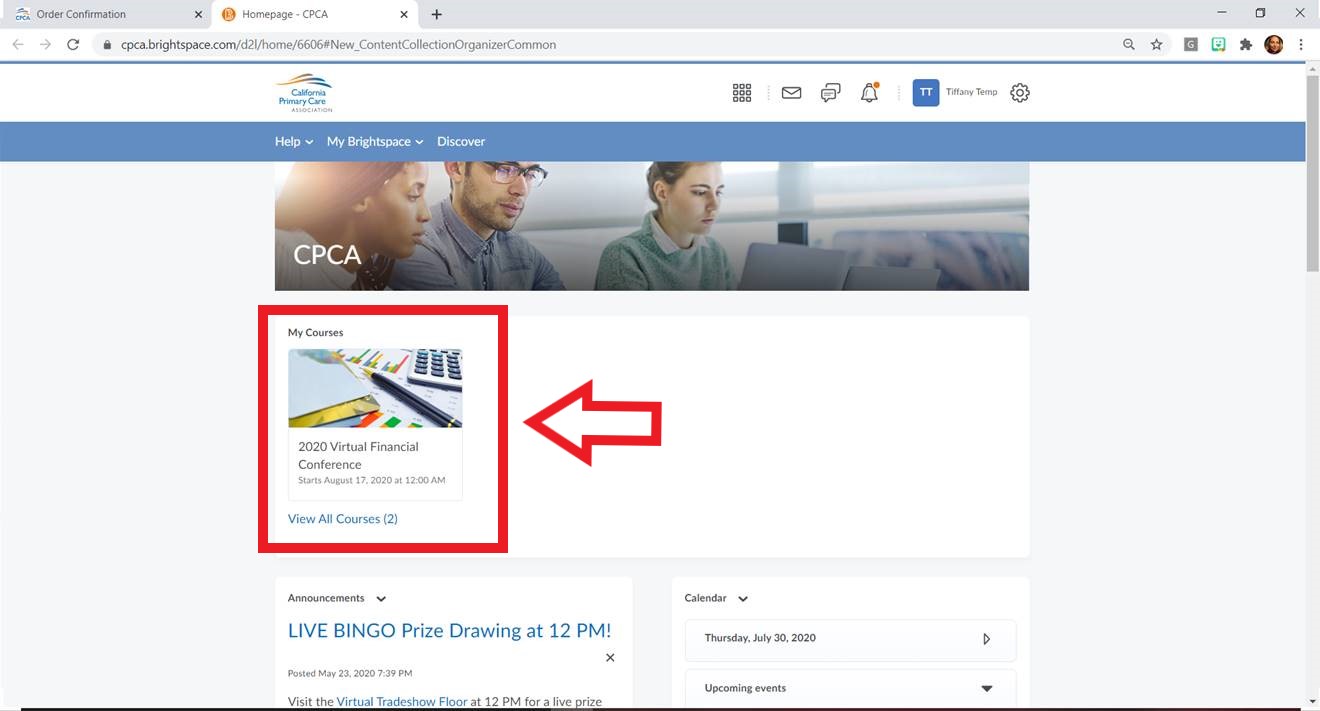Reload the page in the browser
The image size is (1320, 711).
[73, 45]
